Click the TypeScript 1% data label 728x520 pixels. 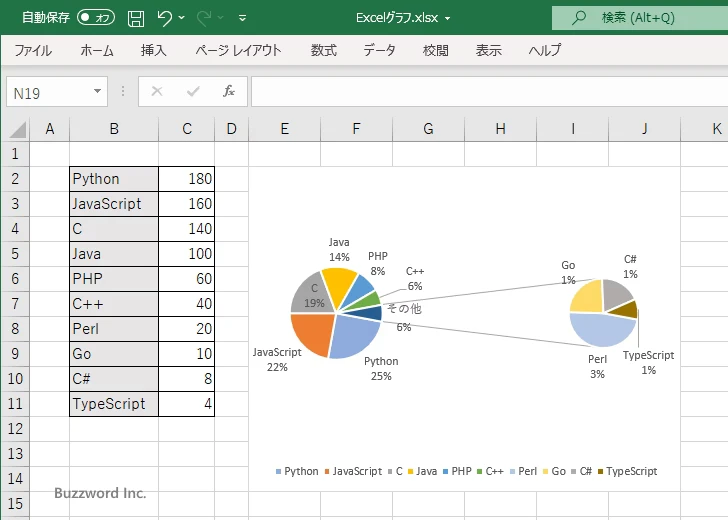click(648, 363)
